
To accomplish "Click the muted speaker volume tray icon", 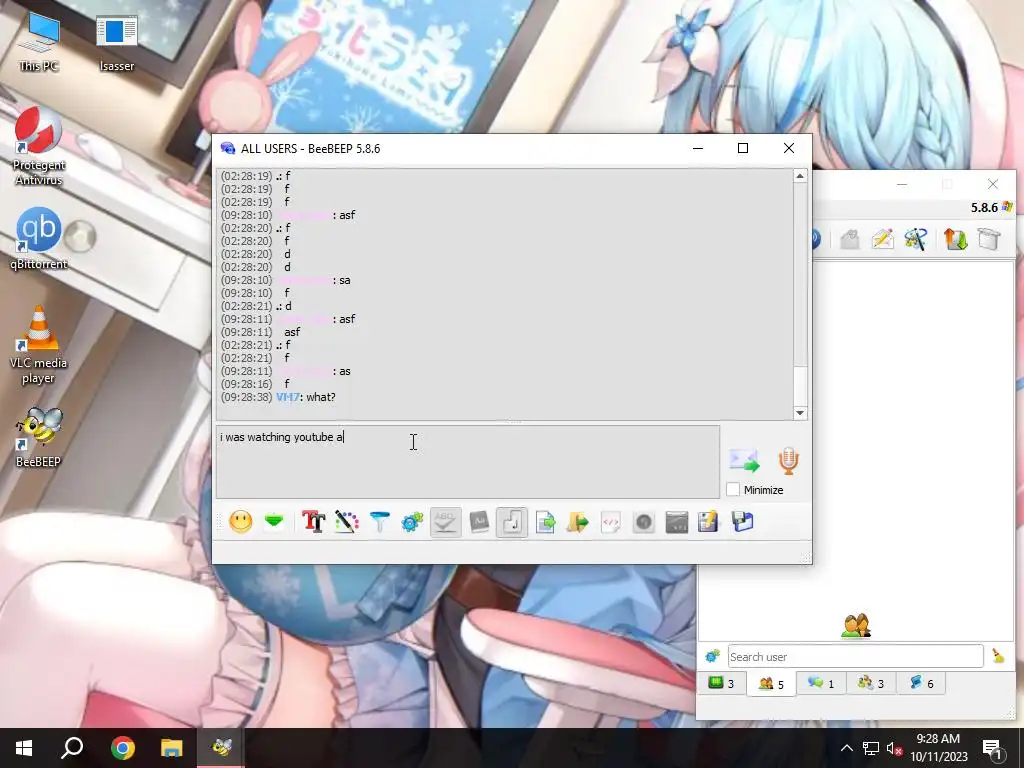I will [895, 748].
